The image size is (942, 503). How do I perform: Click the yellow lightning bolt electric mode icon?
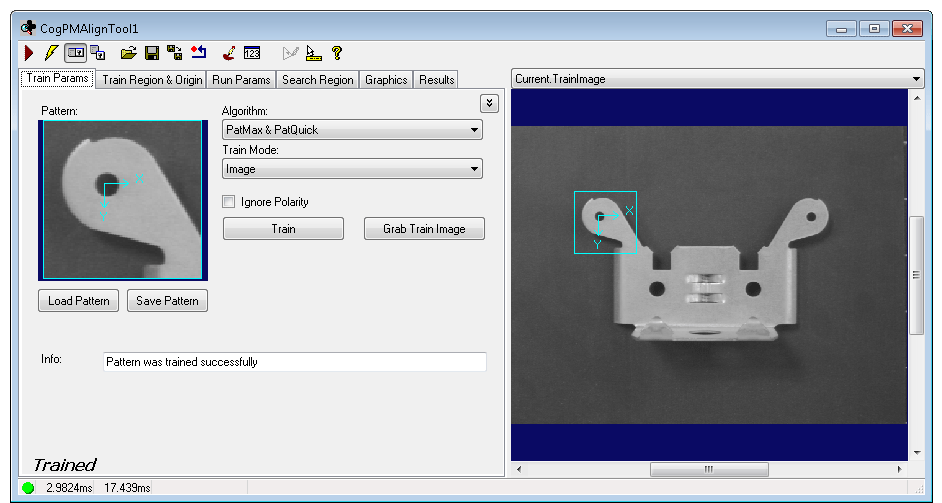coord(51,53)
